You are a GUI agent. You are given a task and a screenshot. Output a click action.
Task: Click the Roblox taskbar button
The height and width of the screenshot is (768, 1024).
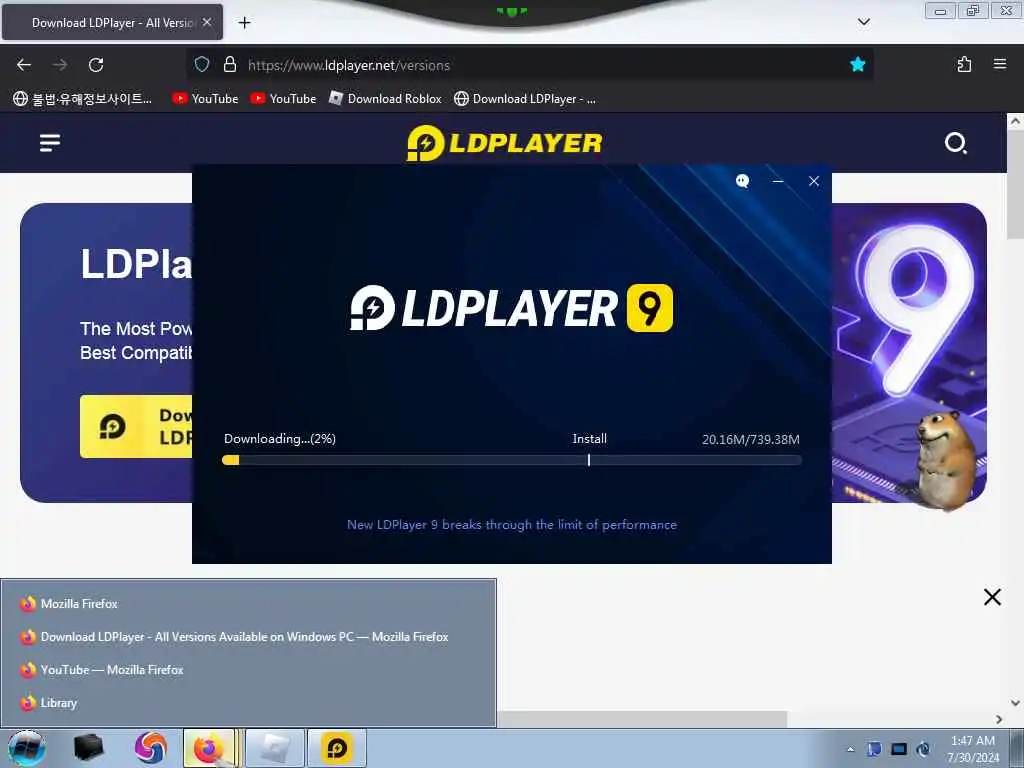(x=275, y=748)
